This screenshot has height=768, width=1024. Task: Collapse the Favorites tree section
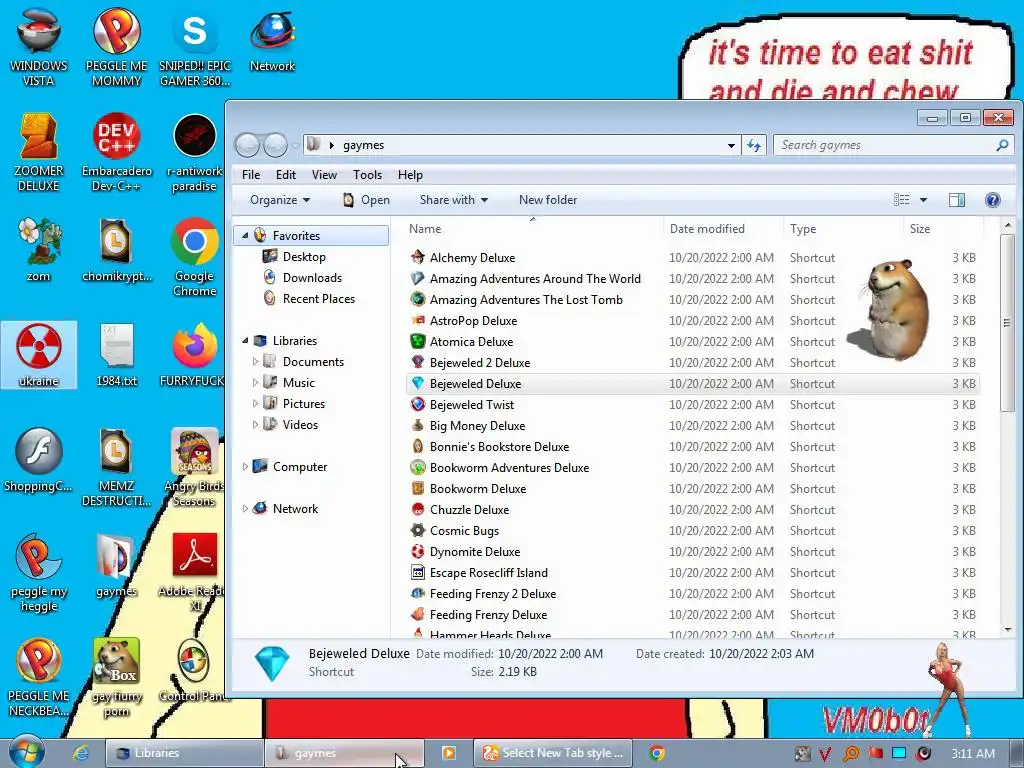click(245, 236)
